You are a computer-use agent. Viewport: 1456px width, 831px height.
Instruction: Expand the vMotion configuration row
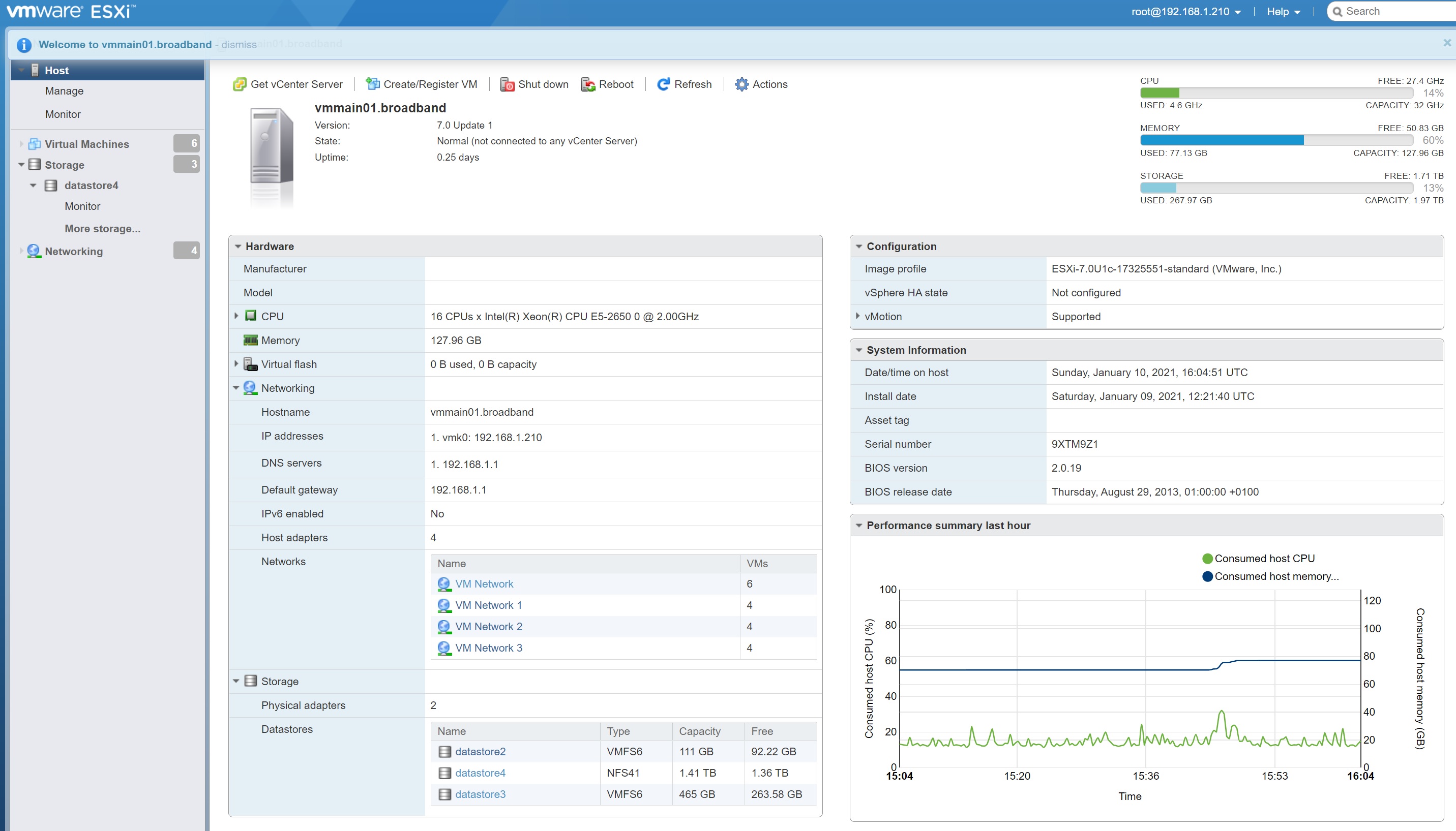coord(857,316)
